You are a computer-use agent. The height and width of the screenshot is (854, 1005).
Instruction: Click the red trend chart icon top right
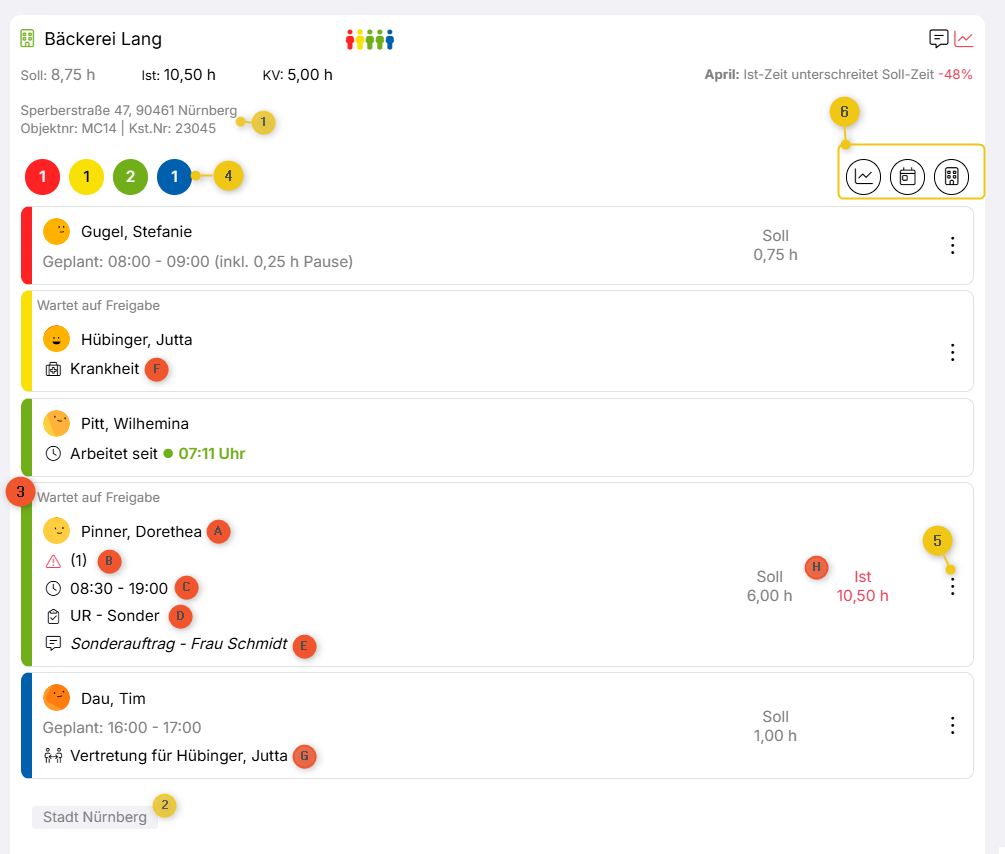point(964,39)
